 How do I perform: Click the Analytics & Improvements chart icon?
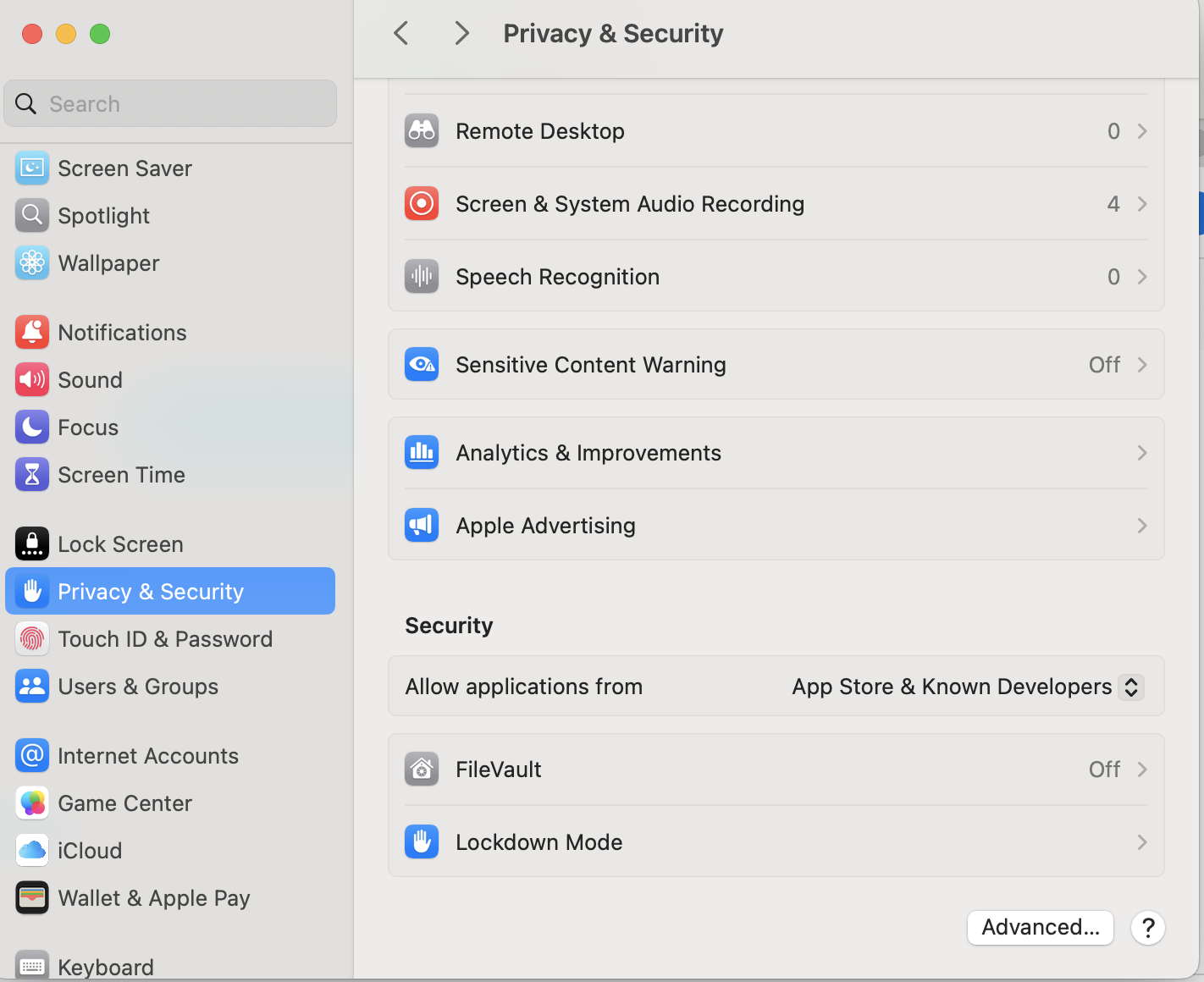tap(422, 453)
